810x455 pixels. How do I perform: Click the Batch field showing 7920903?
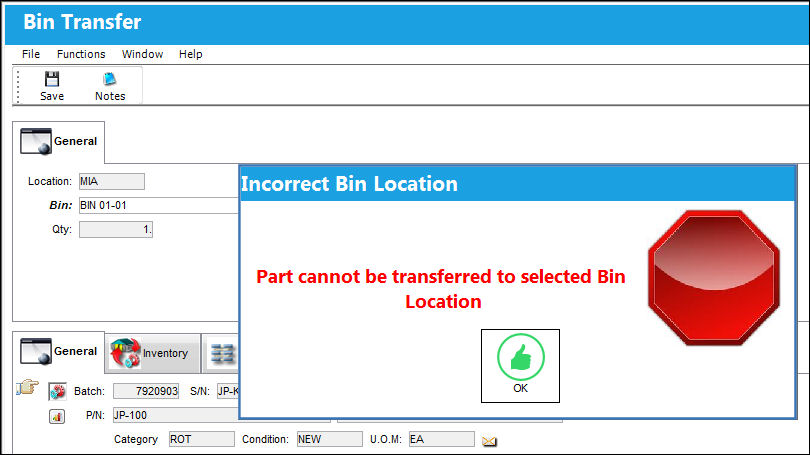coord(146,391)
